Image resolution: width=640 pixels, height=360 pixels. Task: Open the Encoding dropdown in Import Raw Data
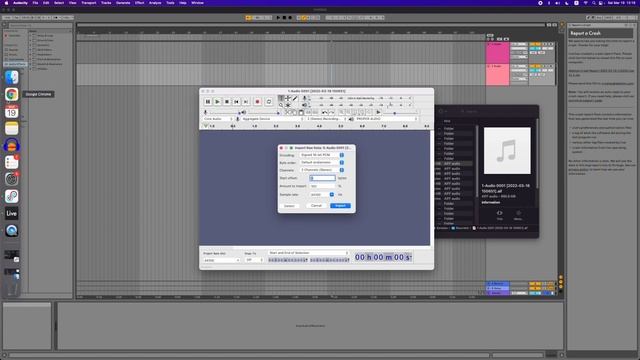tap(322, 155)
